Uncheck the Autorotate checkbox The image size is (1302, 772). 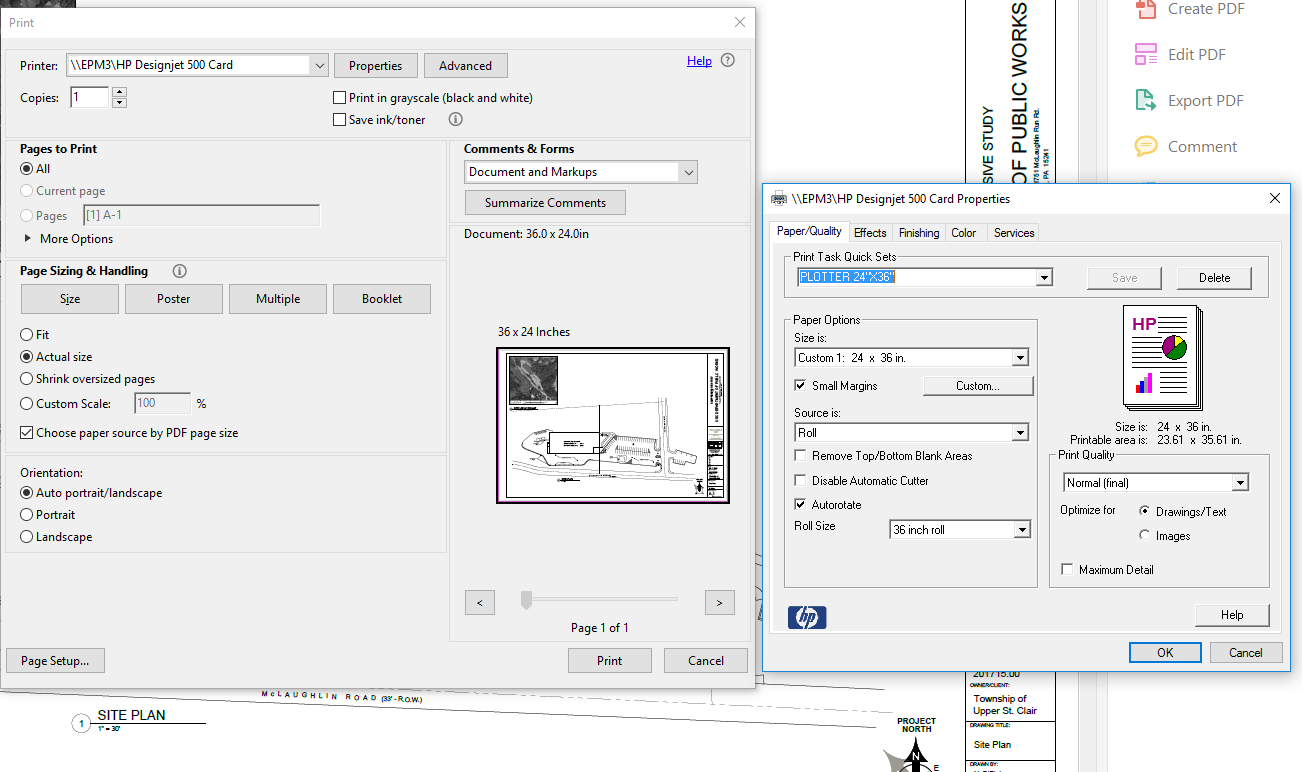(x=800, y=505)
